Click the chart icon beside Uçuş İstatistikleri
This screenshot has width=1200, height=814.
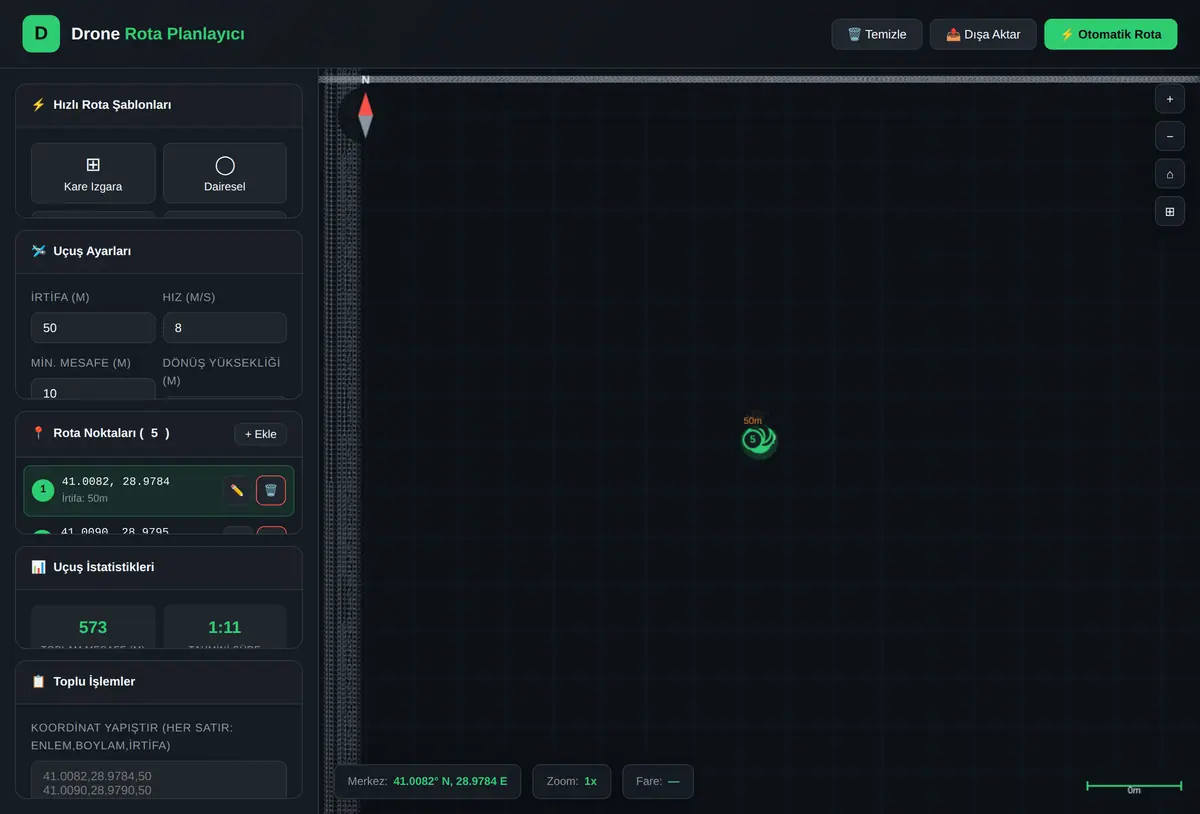point(38,567)
